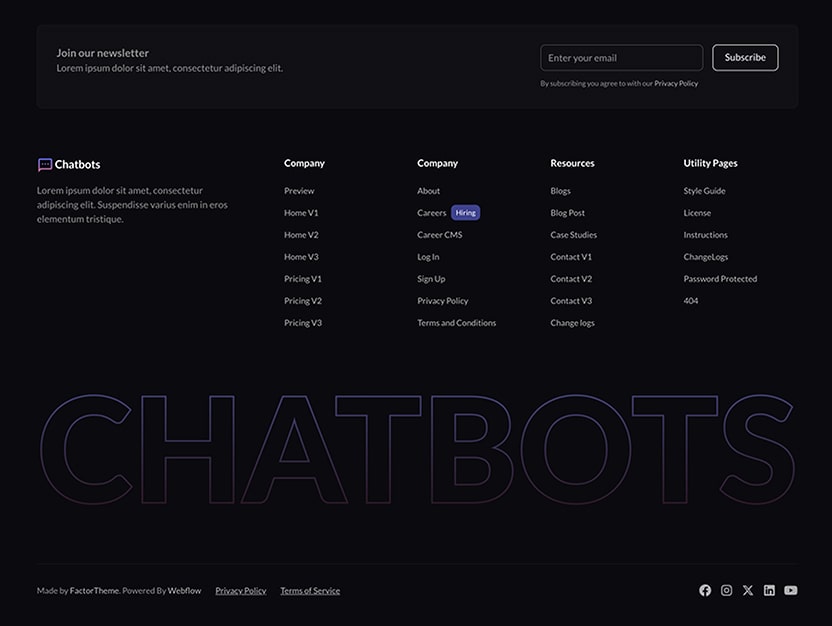832x626 pixels.
Task: Click Contact V2 in Resources column
Action: point(570,278)
